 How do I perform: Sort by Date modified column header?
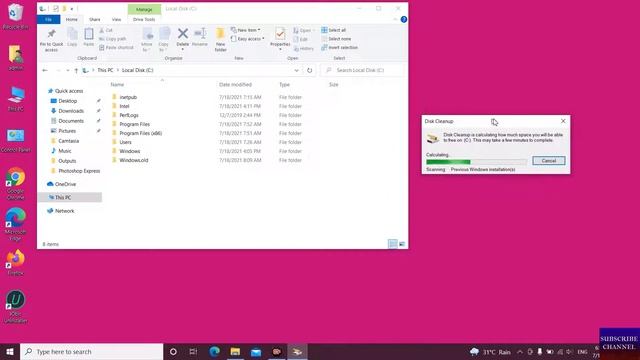click(236, 84)
